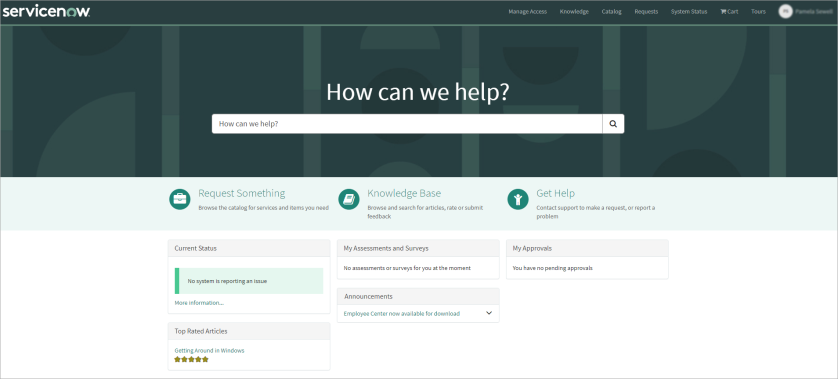The width and height of the screenshot is (838, 379).
Task: Open the Request Something briefcase icon
Action: point(180,199)
